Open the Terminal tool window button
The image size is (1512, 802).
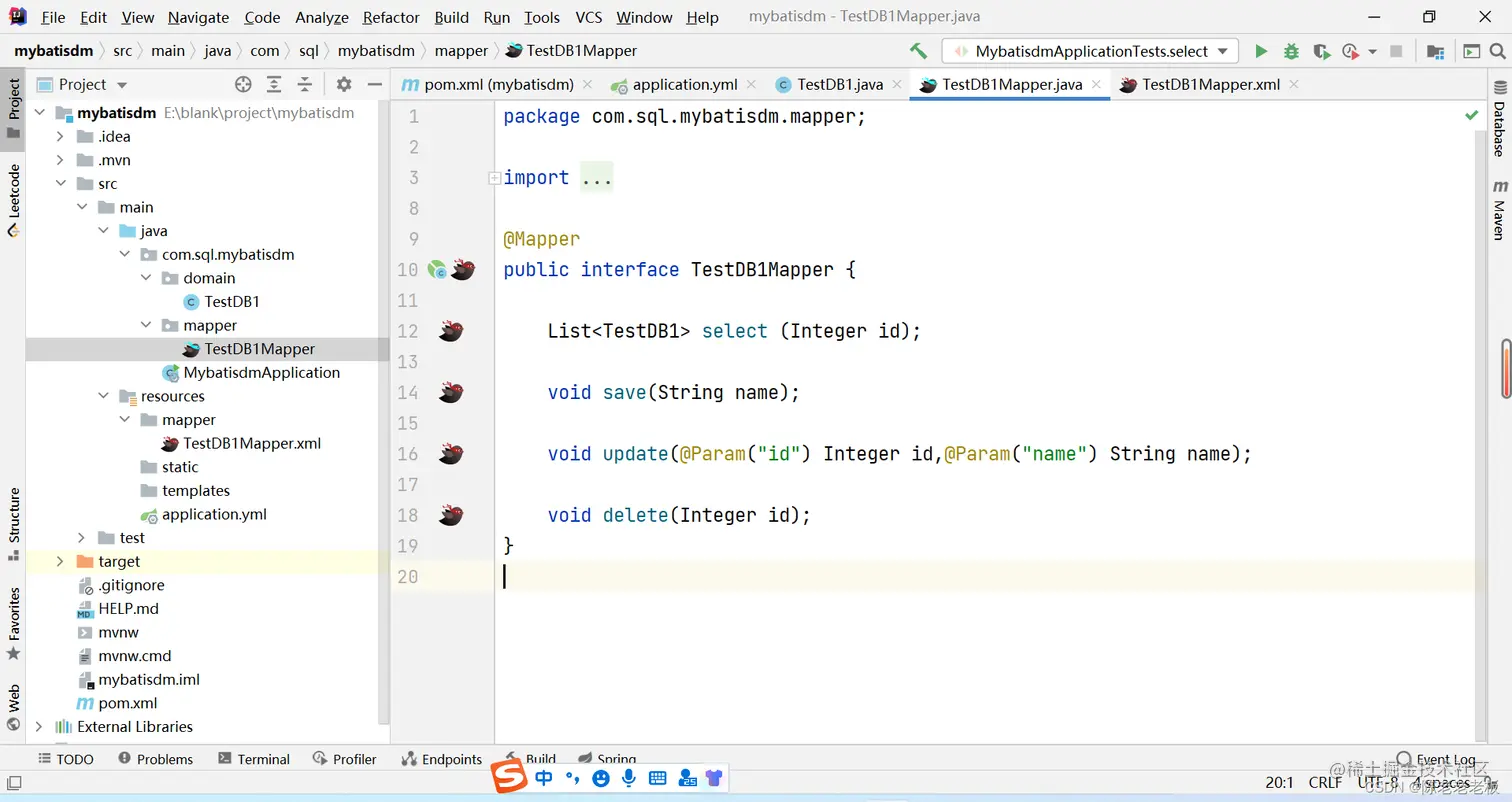point(254,759)
